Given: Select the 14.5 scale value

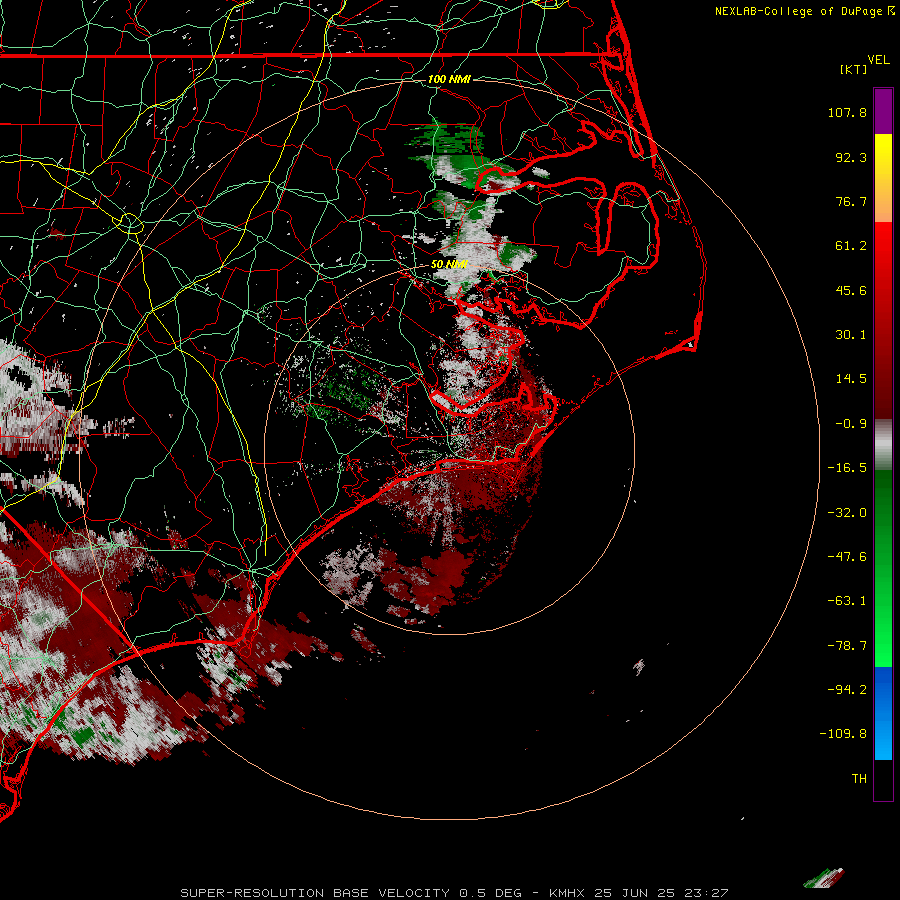Looking at the screenshot, I should pos(851,379).
